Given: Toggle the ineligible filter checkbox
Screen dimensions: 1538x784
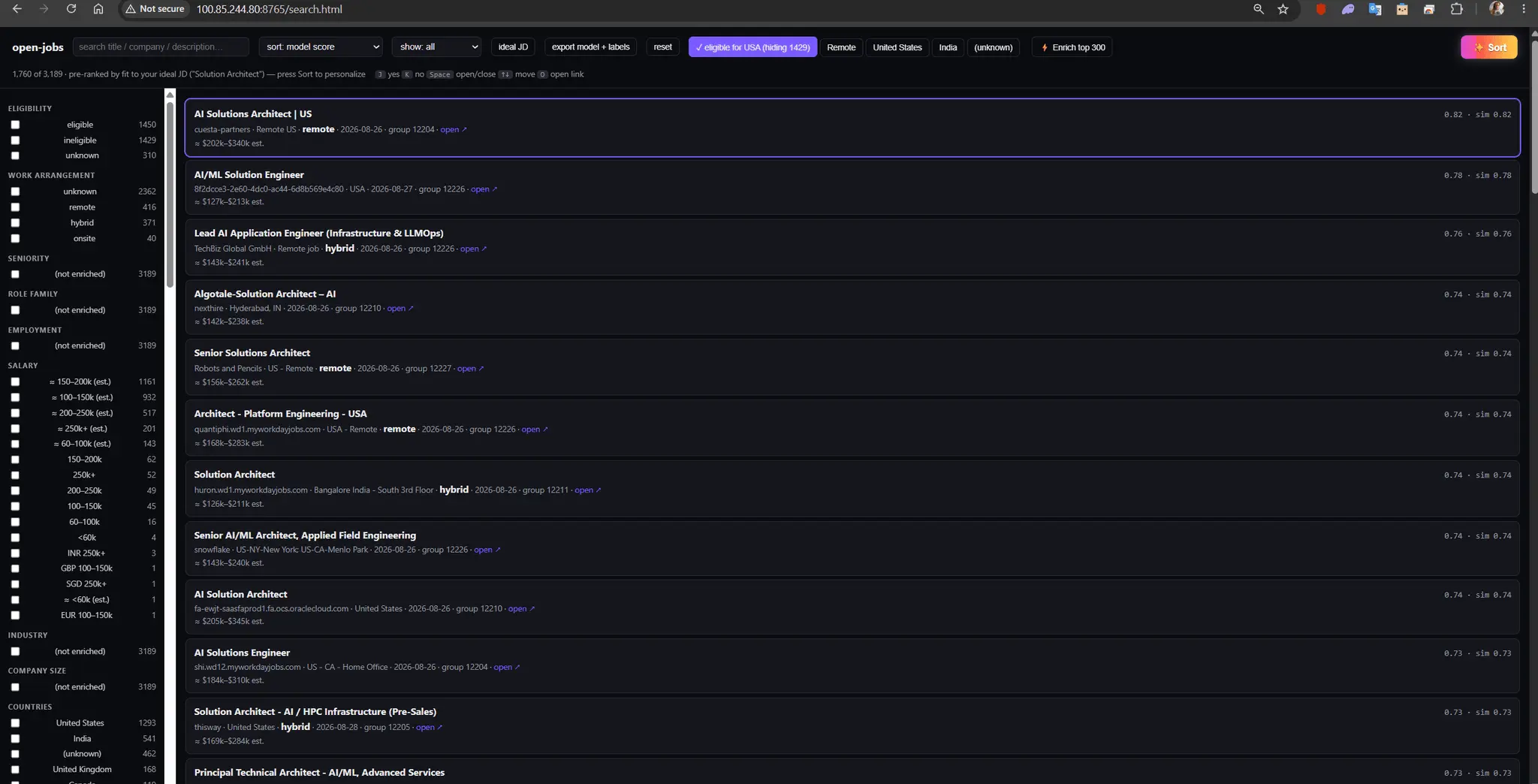Looking at the screenshot, I should pyautogui.click(x=15, y=140).
